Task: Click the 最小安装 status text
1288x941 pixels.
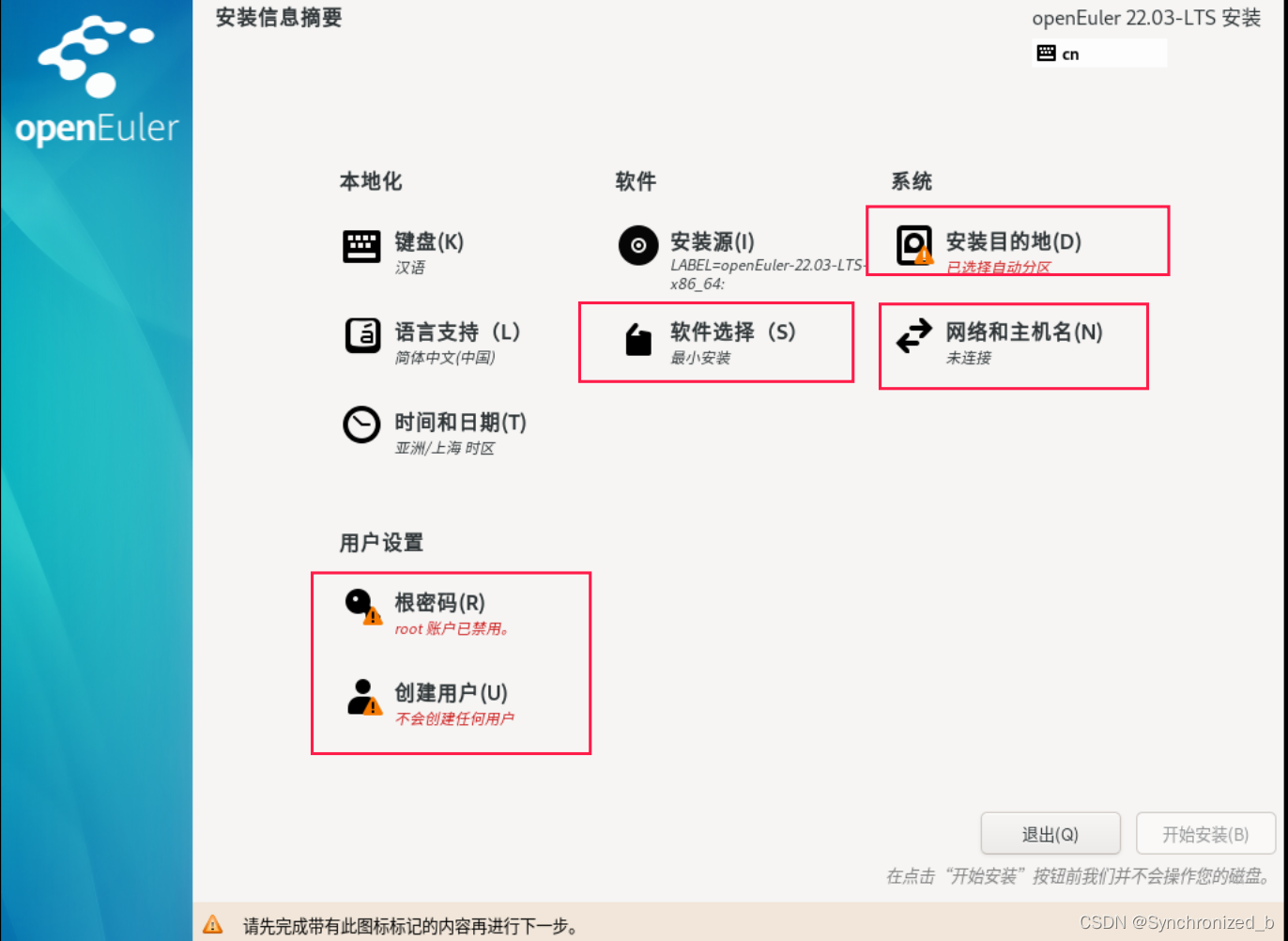Action: tap(700, 358)
